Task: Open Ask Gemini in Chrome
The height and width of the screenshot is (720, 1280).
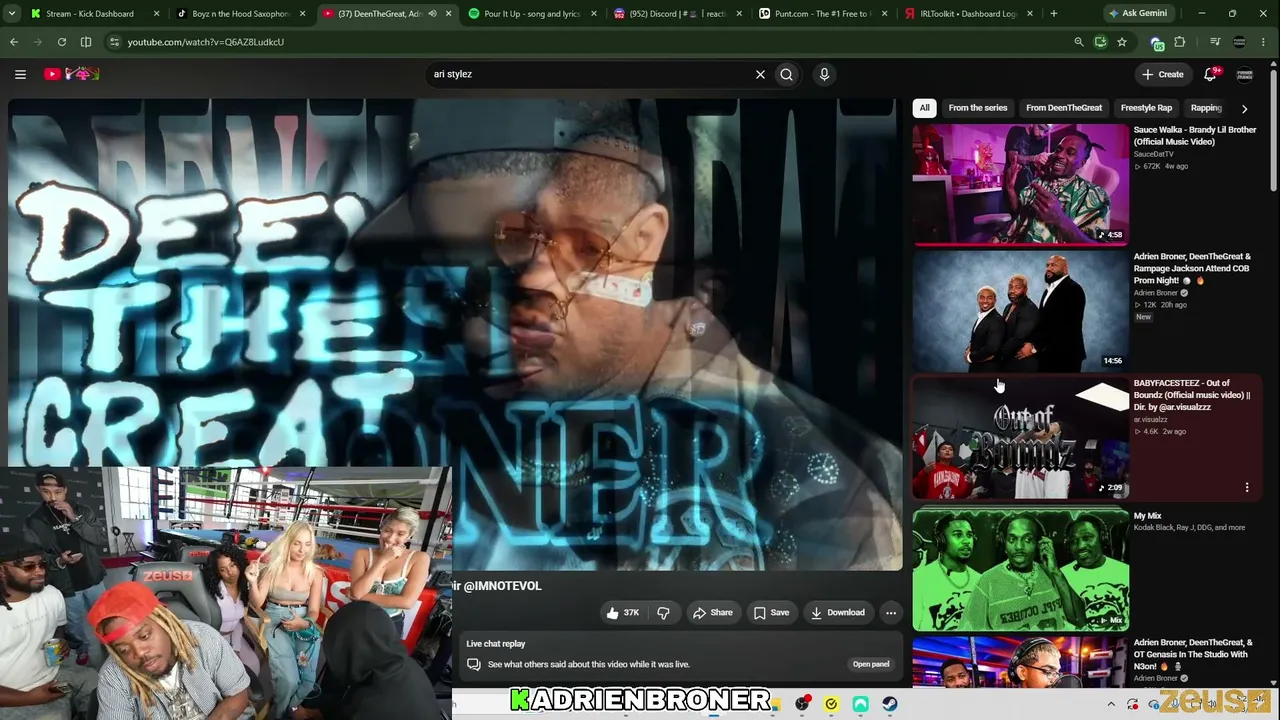Action: coord(1137,14)
